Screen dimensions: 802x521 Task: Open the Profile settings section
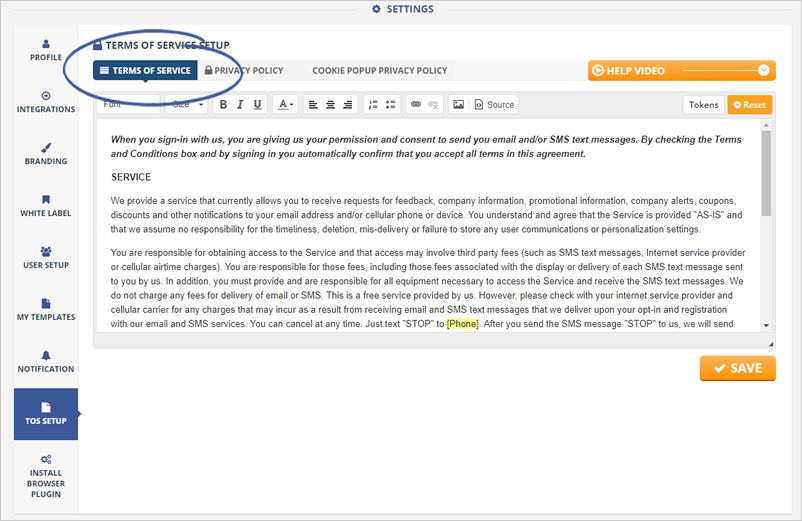pos(46,50)
